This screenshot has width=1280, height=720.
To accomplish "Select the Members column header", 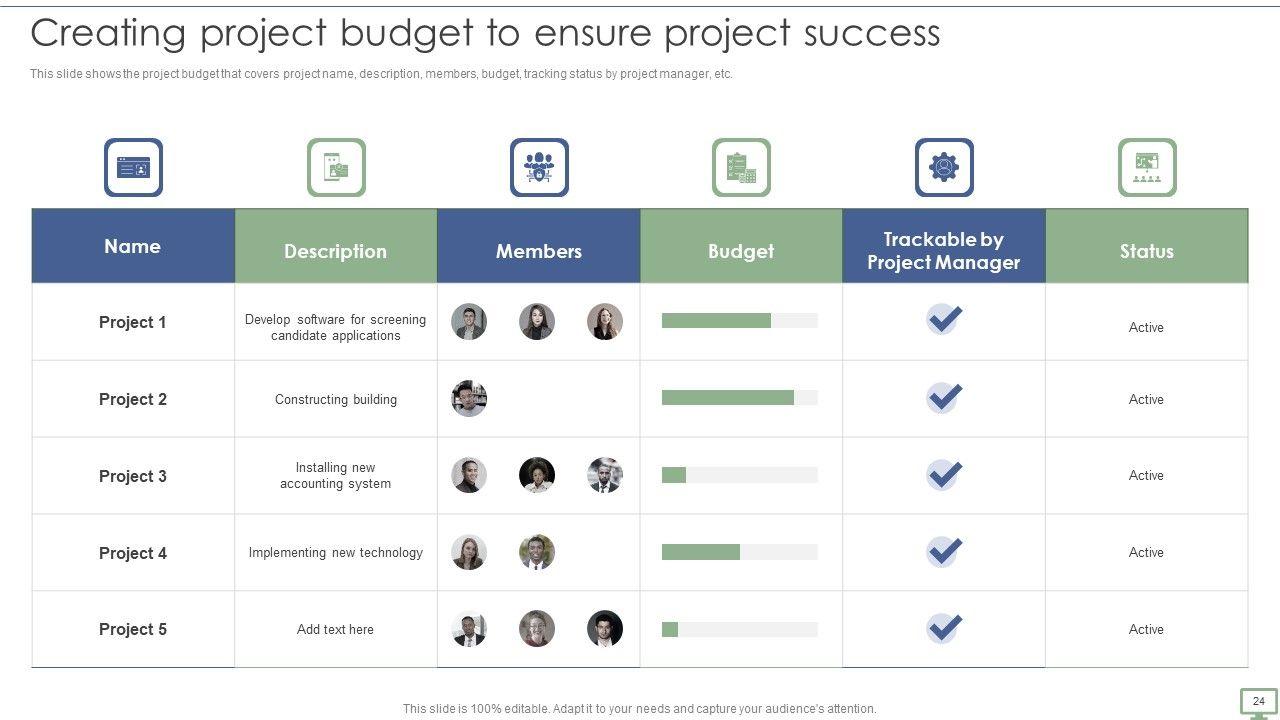I will coord(539,251).
